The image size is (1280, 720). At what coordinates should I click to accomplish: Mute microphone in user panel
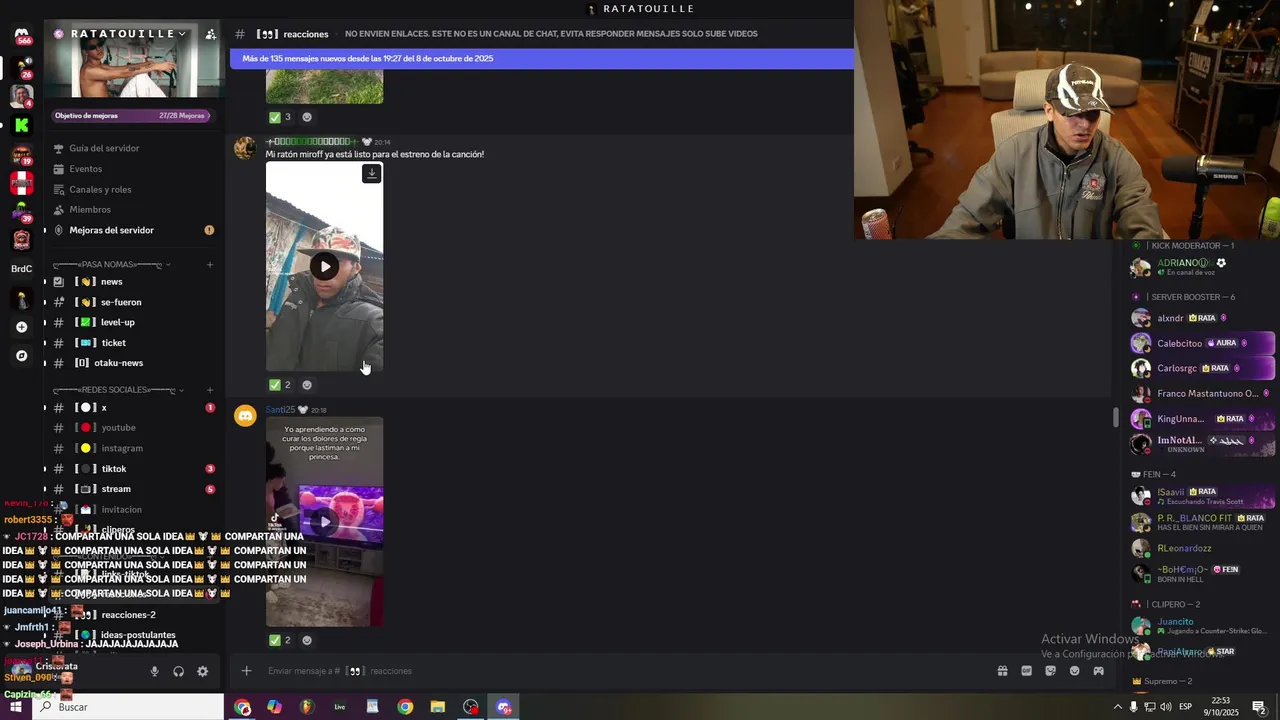[154, 672]
